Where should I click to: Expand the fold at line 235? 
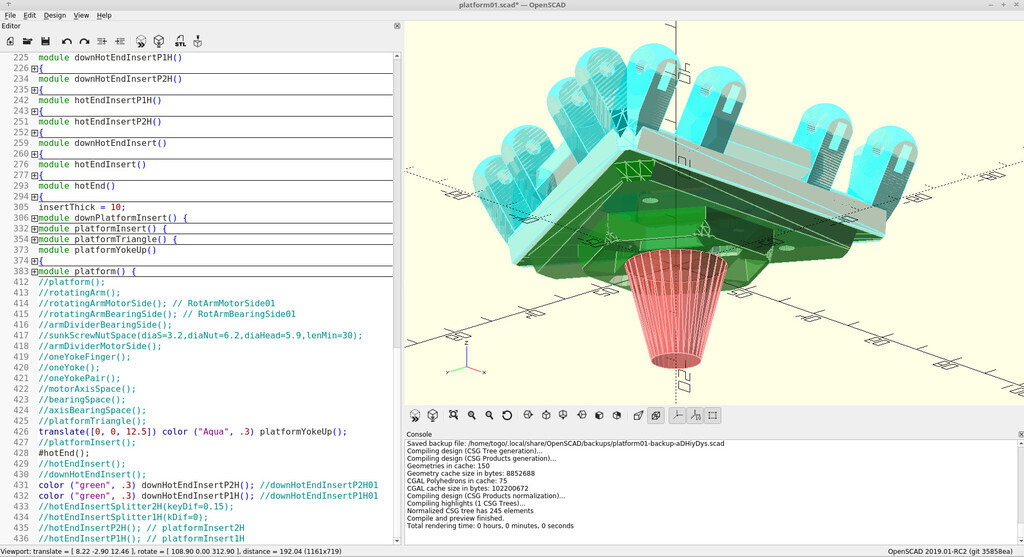(x=35, y=90)
